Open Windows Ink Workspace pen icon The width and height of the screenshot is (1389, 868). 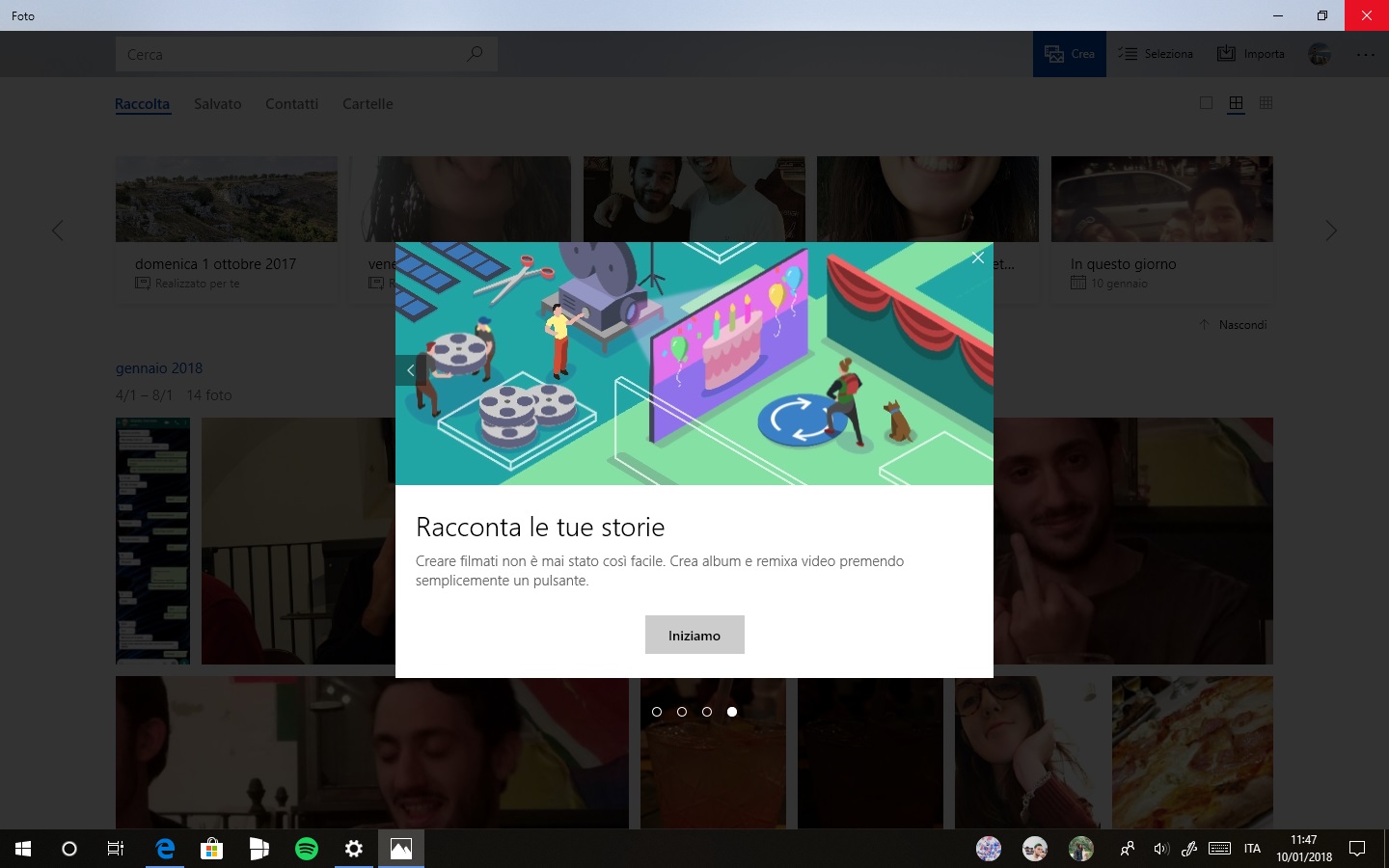[x=1189, y=849]
